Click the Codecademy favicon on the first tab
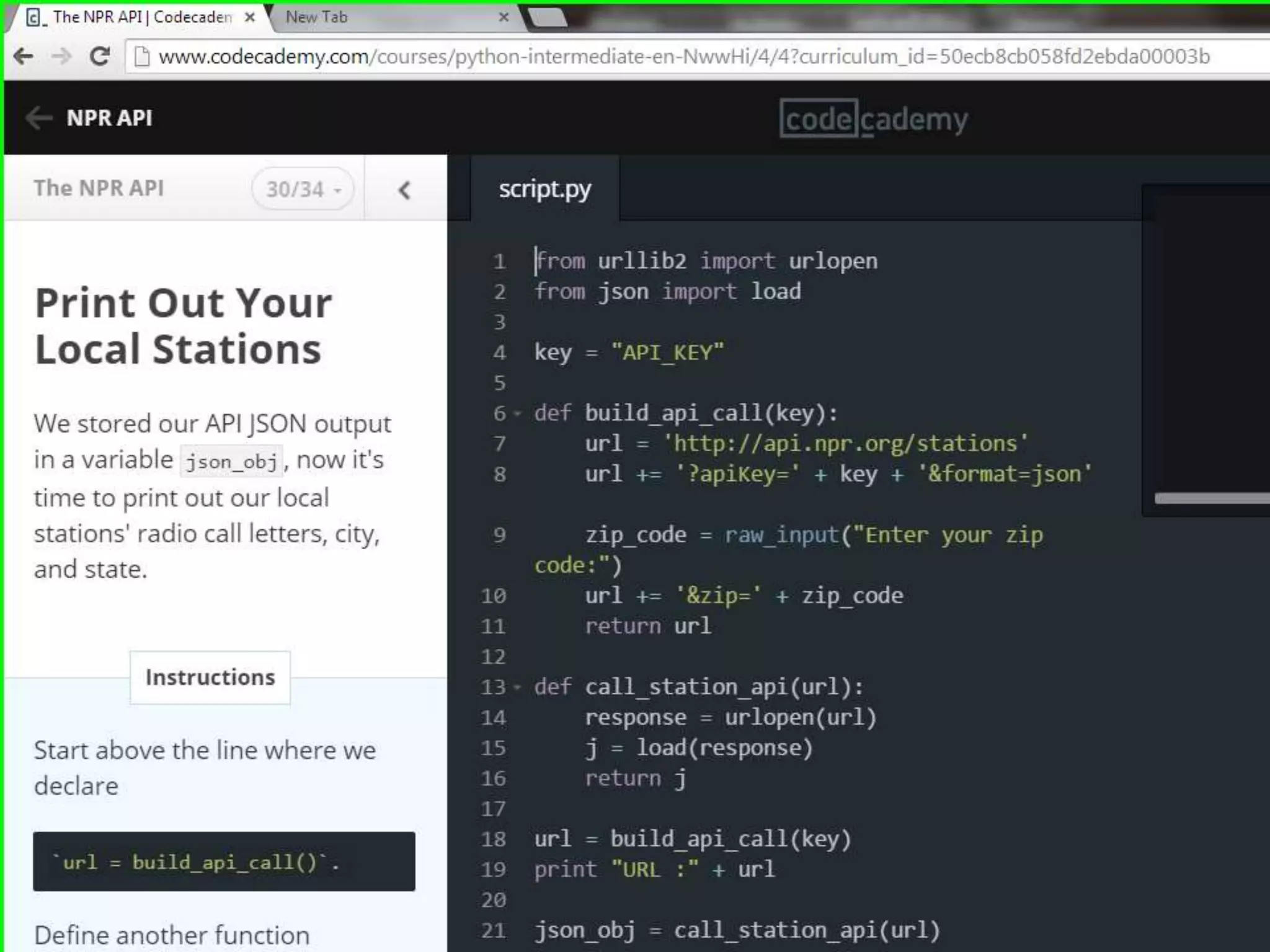Viewport: 1270px width, 952px height. tap(35, 17)
